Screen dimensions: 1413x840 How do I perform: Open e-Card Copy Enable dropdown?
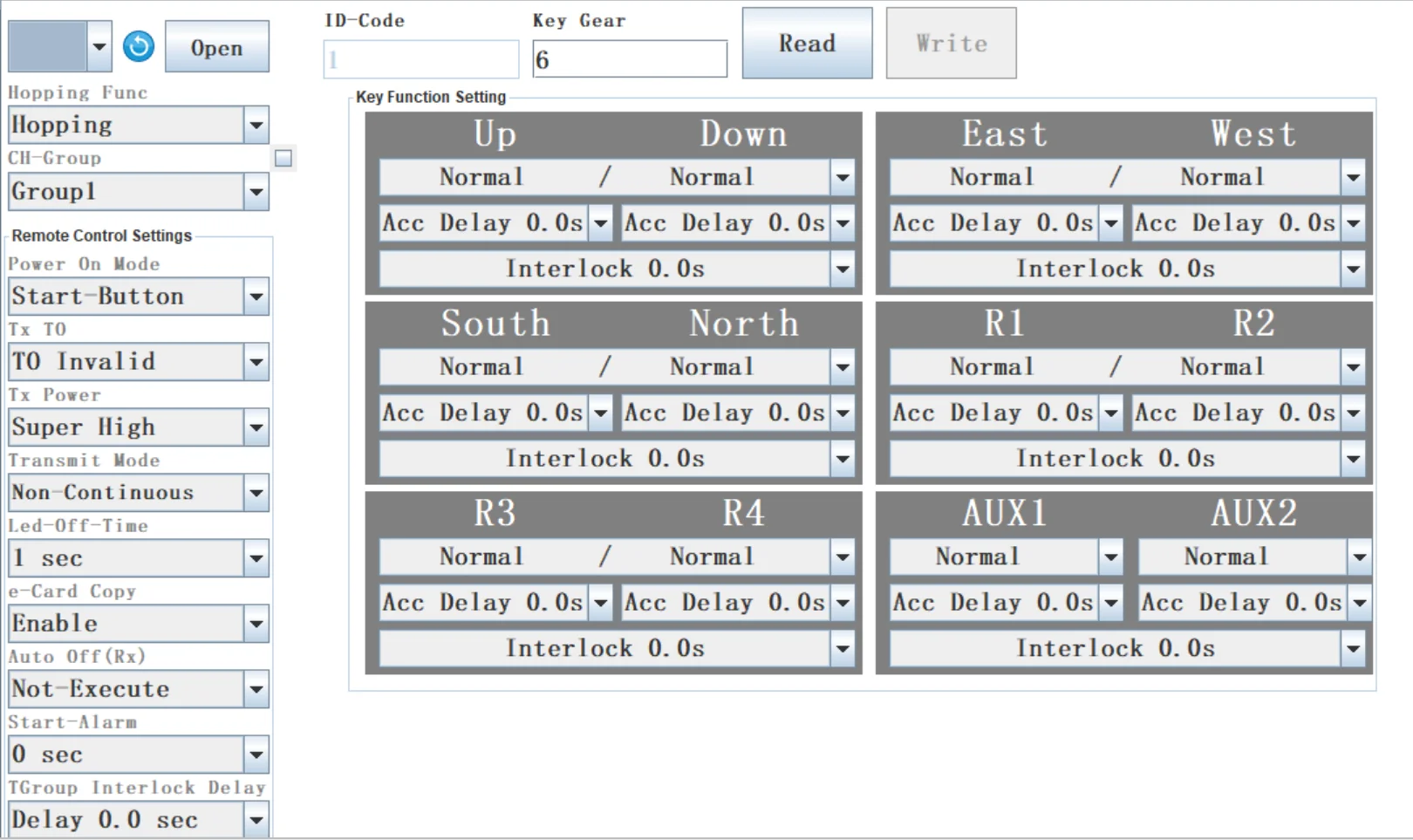(x=139, y=623)
